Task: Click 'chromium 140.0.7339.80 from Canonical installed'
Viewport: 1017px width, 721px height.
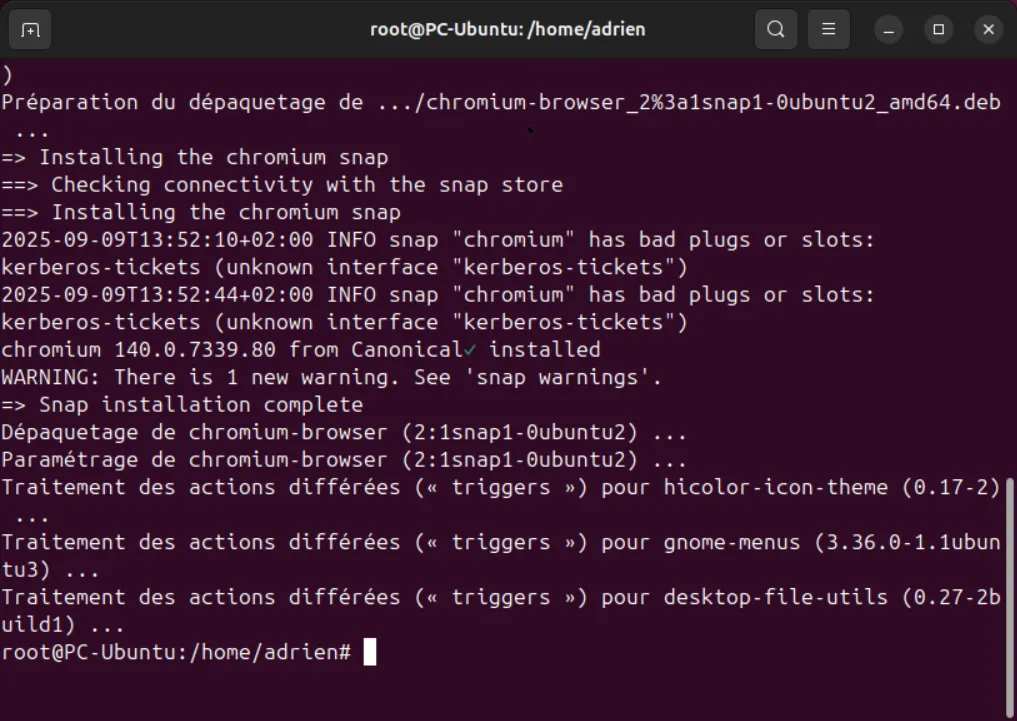Action: [x=301, y=350]
